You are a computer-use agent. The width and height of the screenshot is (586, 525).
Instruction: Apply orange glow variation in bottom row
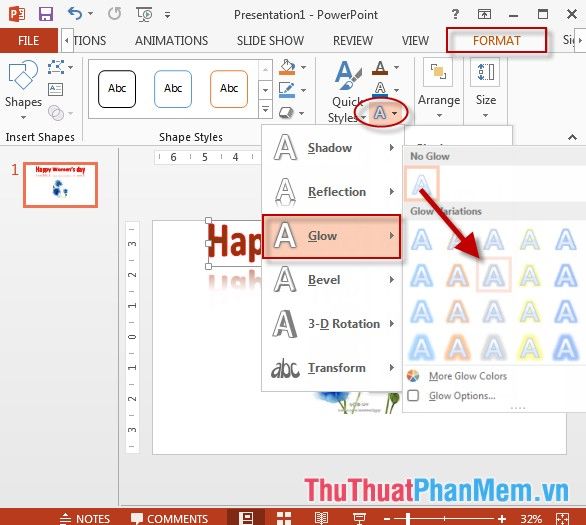click(457, 348)
